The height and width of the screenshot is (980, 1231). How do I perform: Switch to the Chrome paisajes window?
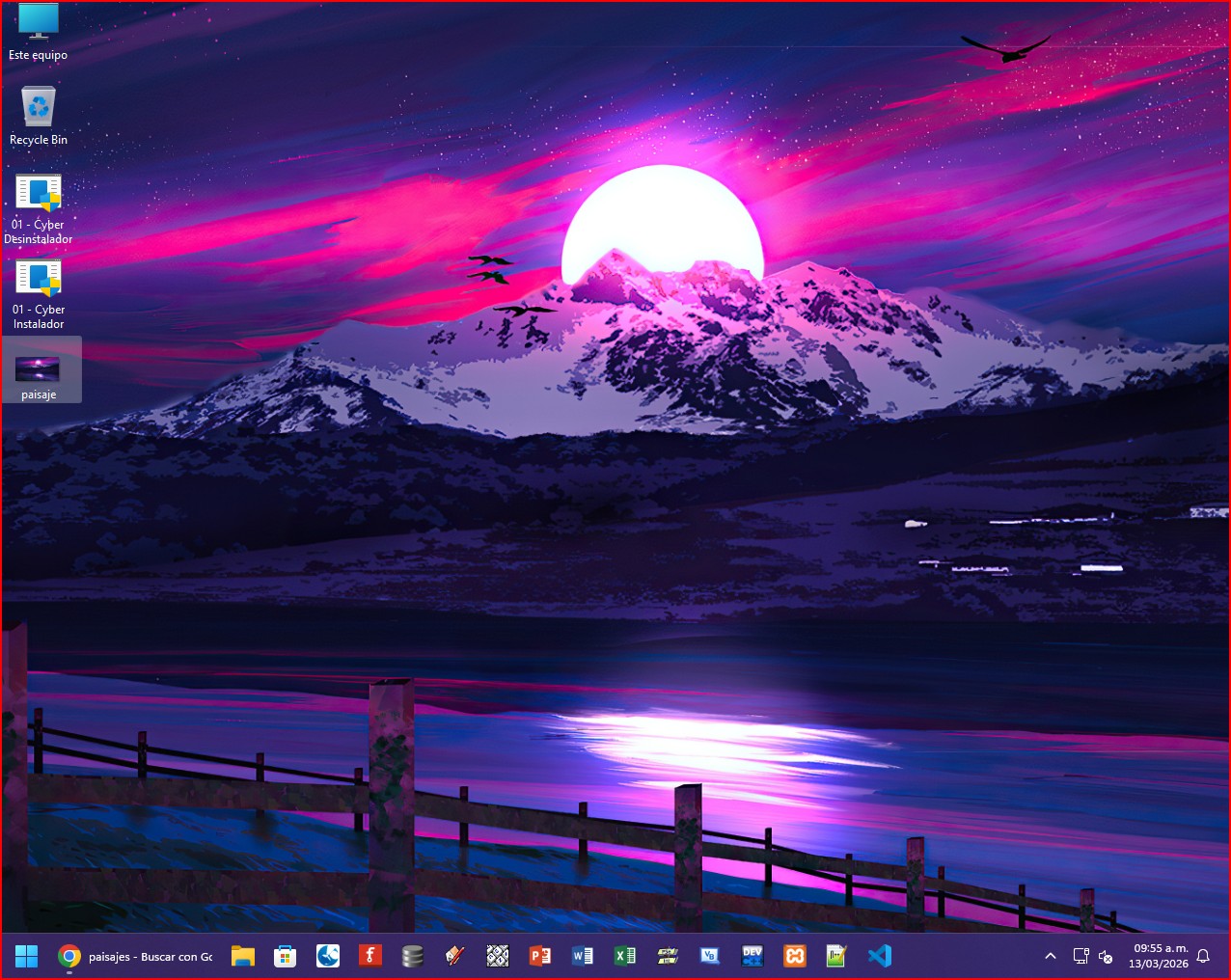tap(135, 956)
